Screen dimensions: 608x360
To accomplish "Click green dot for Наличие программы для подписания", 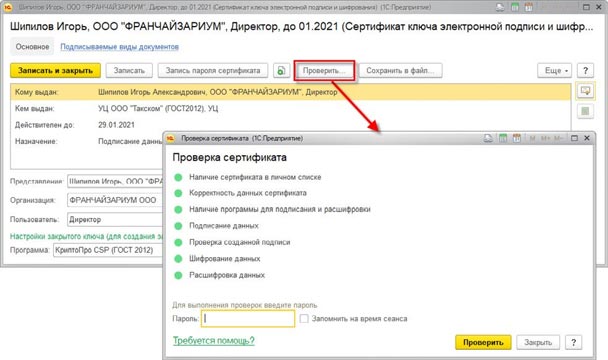I will click(x=178, y=209).
